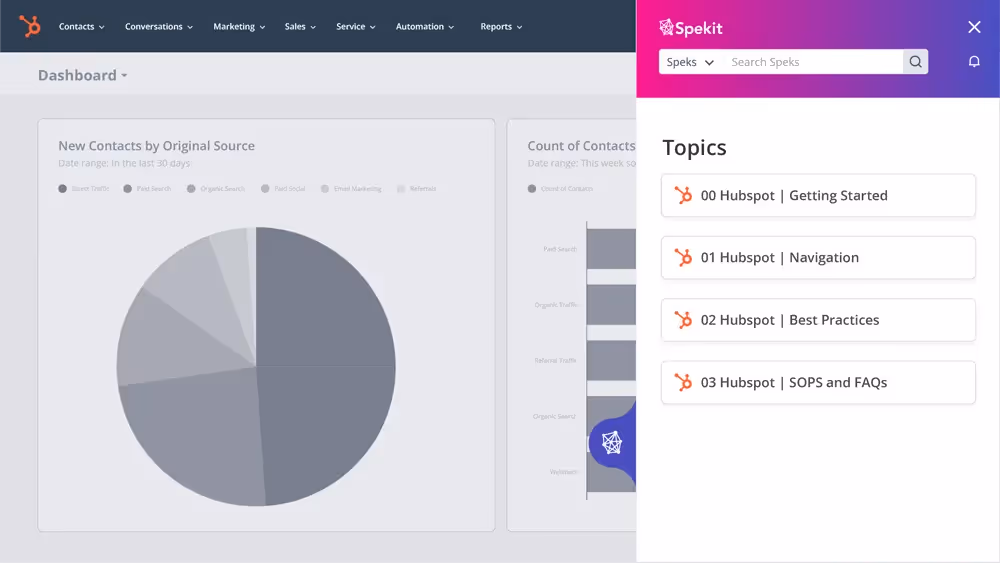Open the Reports menu
Viewport: 1000px width, 563px height.
click(x=501, y=27)
